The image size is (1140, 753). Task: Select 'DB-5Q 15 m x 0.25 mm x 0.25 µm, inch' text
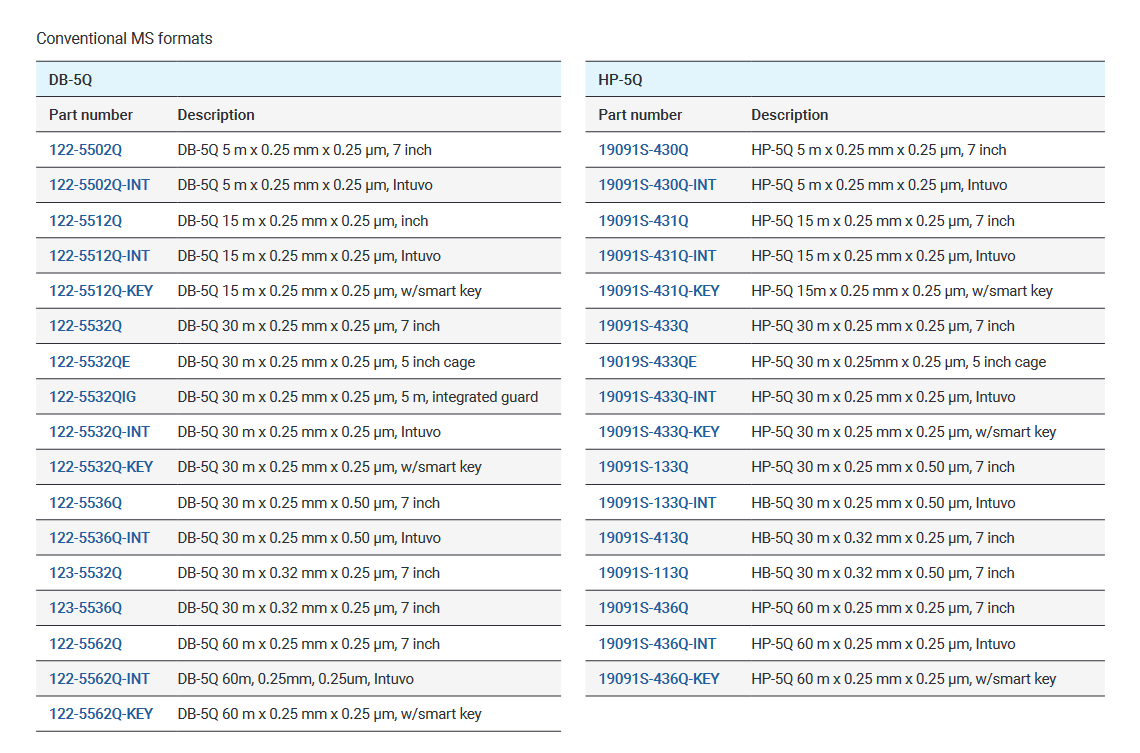pos(303,220)
